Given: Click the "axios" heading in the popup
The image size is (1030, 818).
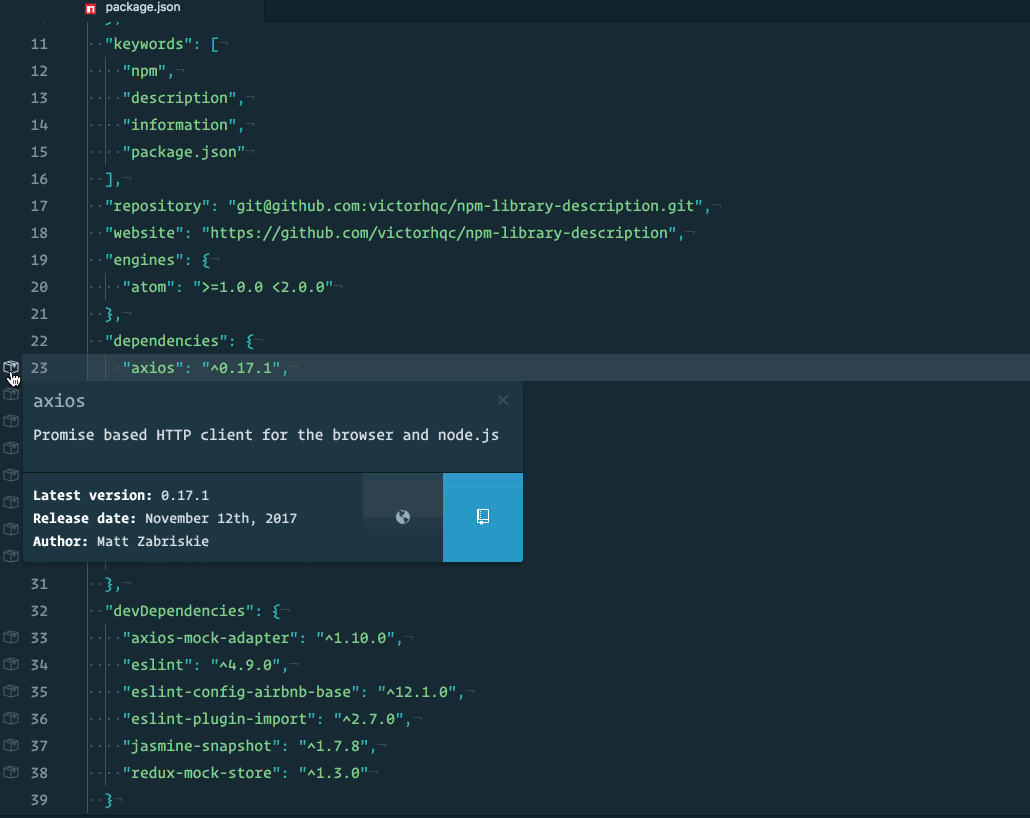Looking at the screenshot, I should click(x=59, y=401).
